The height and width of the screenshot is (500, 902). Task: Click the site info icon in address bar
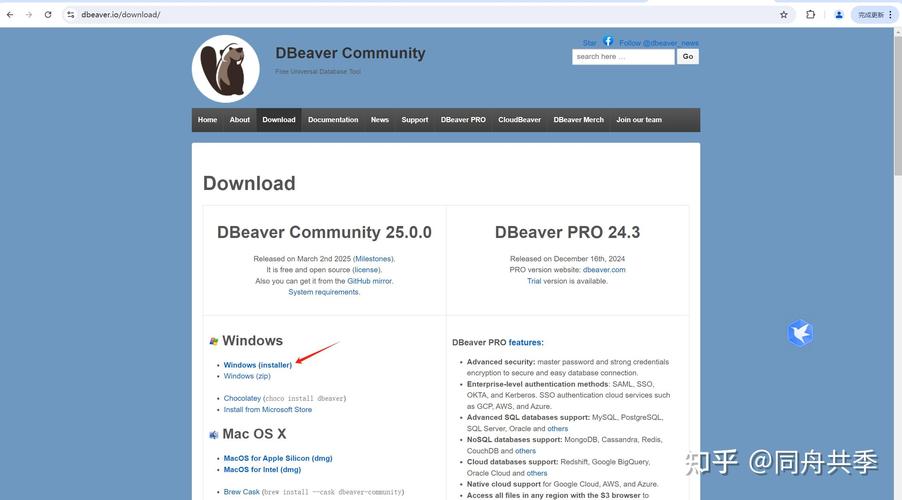[x=71, y=15]
